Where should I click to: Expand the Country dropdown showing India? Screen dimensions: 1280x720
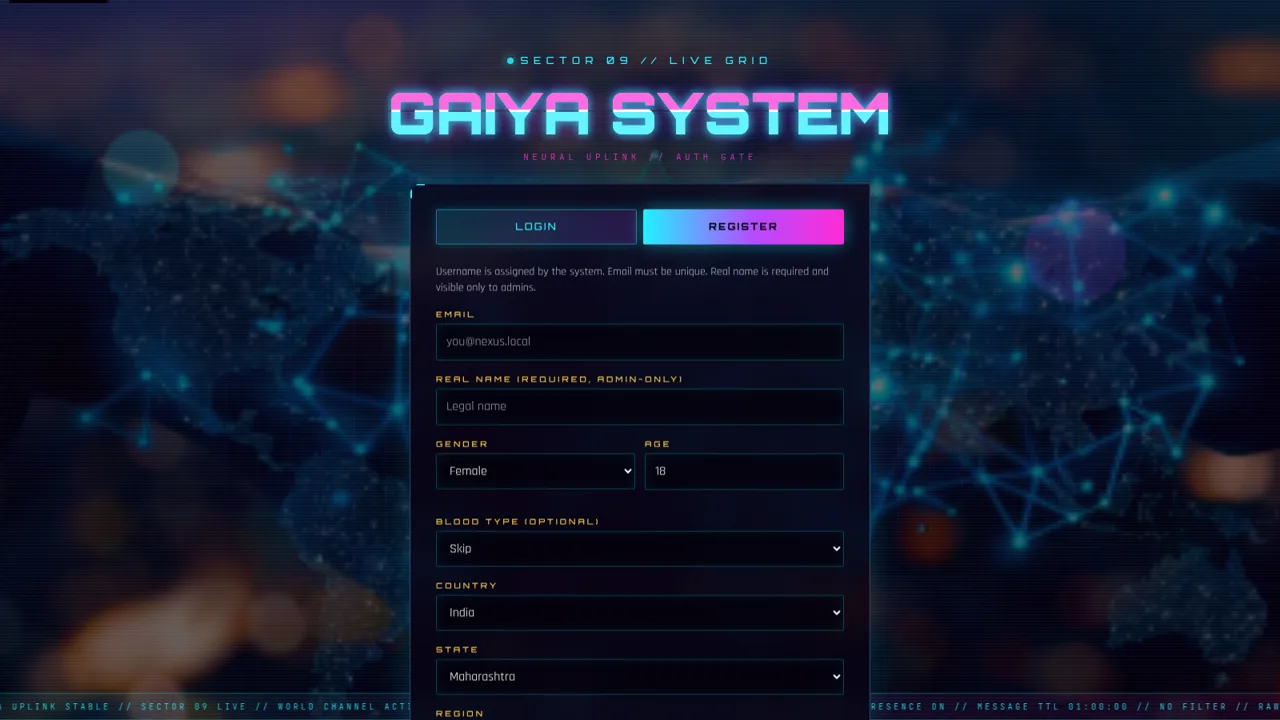tap(640, 613)
